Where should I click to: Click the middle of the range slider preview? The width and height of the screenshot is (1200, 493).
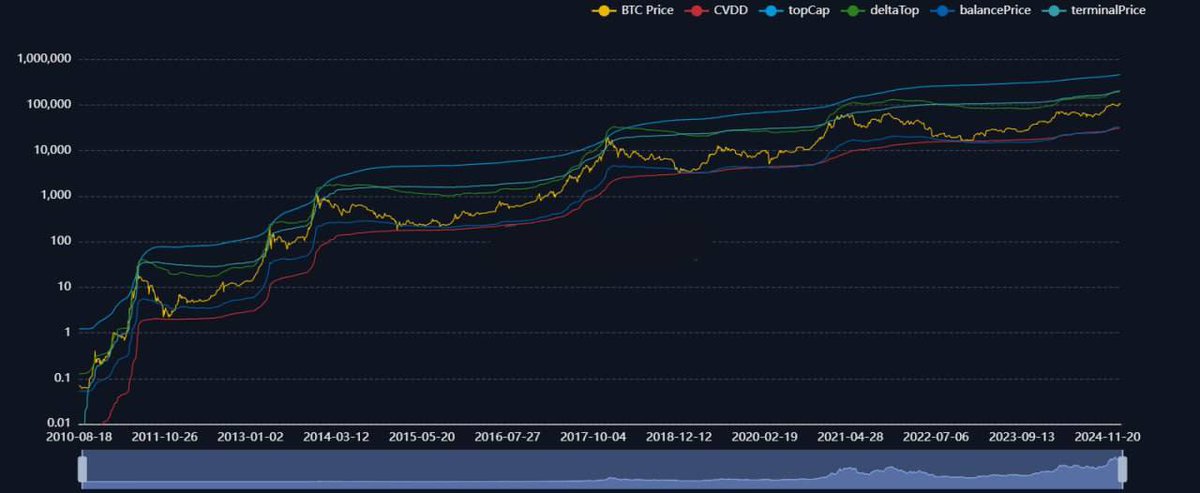(602, 469)
